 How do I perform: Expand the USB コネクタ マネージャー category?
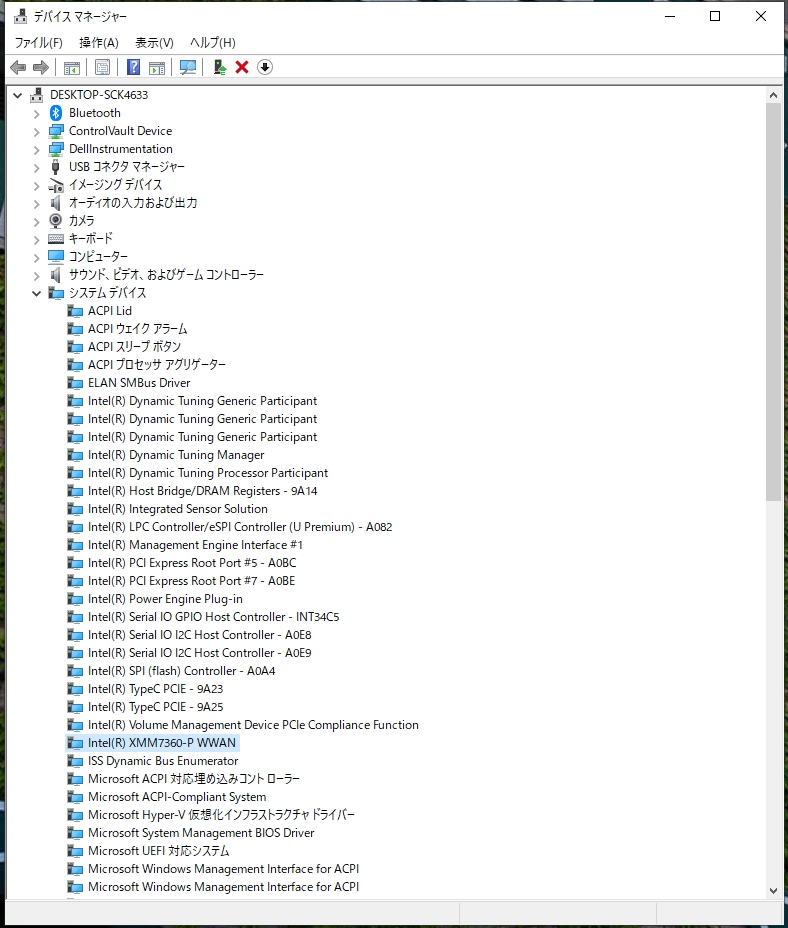point(37,167)
